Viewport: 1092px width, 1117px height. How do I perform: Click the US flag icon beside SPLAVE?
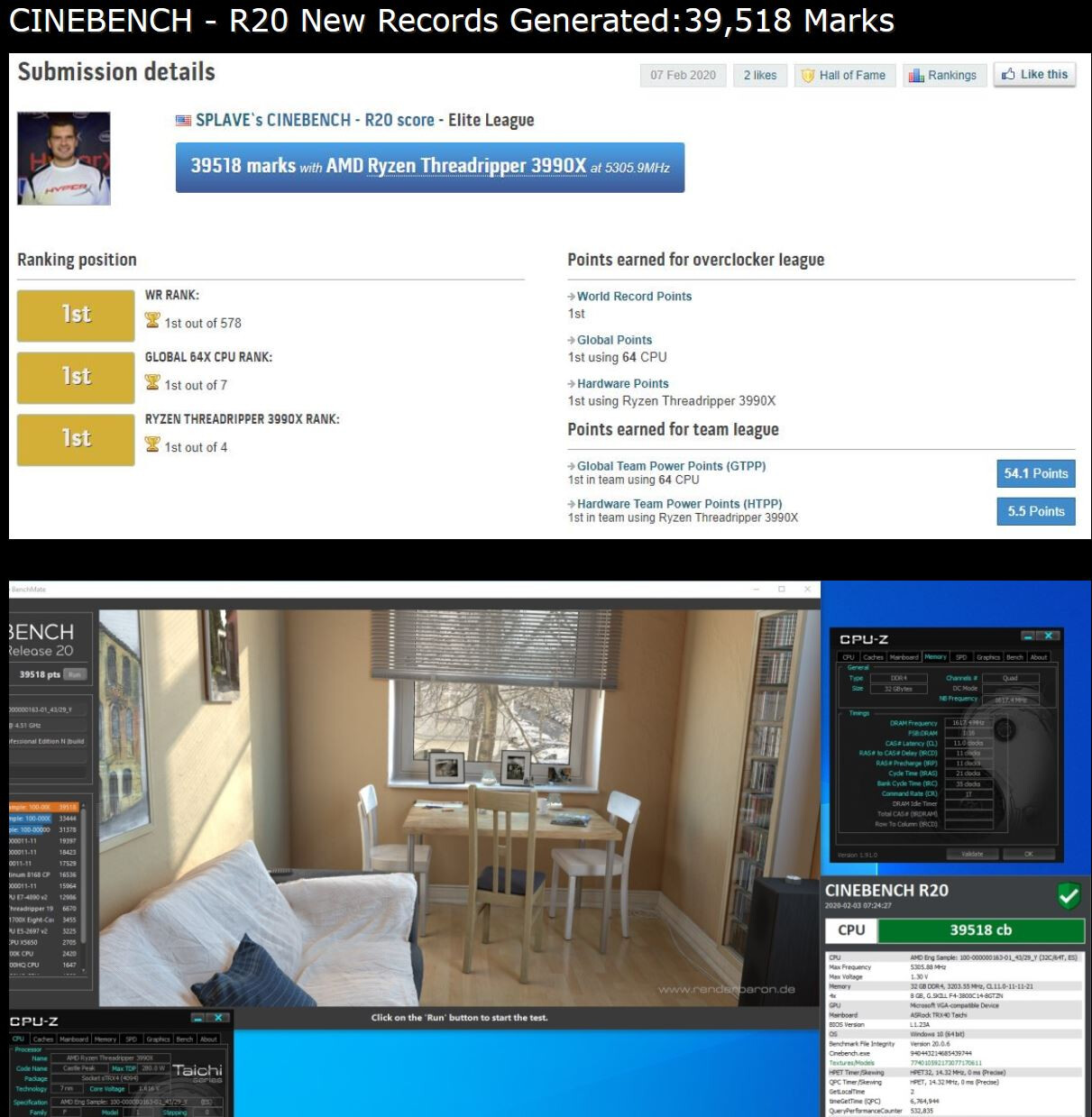(x=183, y=121)
